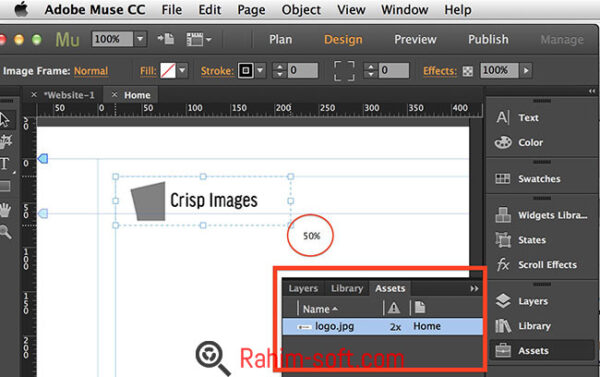Open the Page menu

[x=251, y=10]
